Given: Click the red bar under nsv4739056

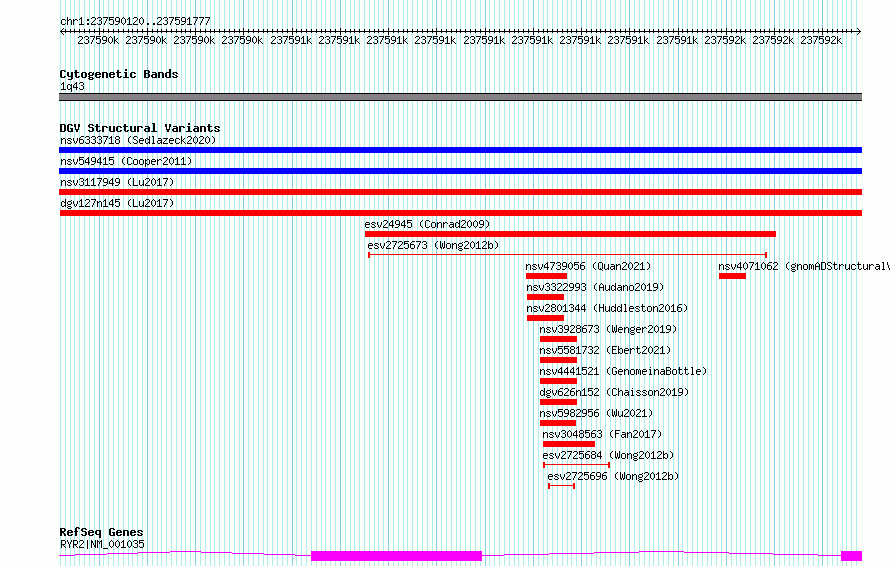Looking at the screenshot, I should point(546,276).
